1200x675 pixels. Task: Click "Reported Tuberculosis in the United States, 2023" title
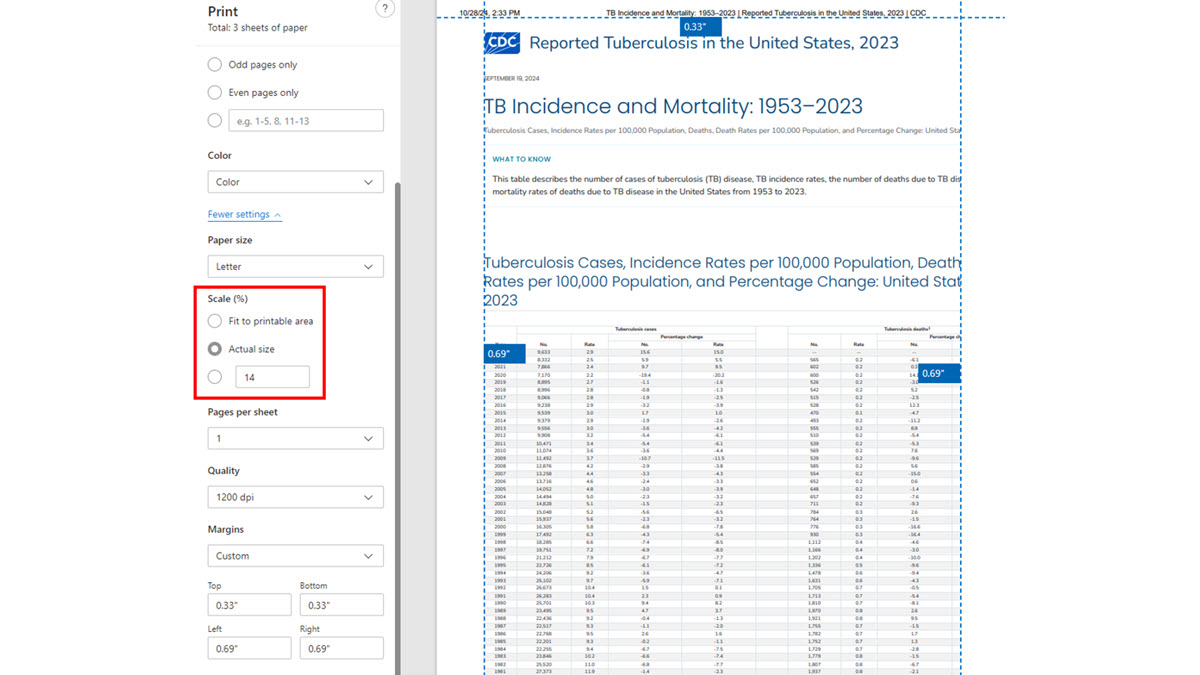(714, 43)
